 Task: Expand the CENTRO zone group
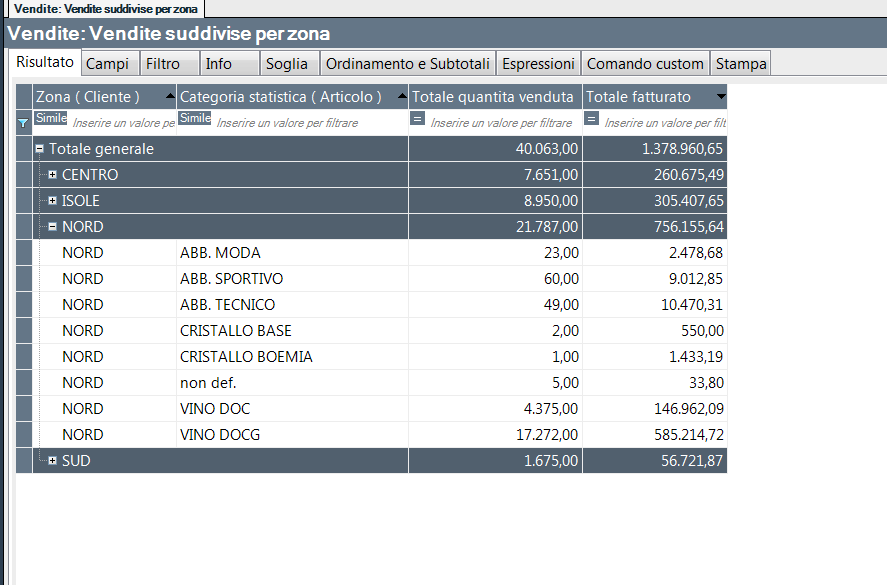click(x=53, y=175)
